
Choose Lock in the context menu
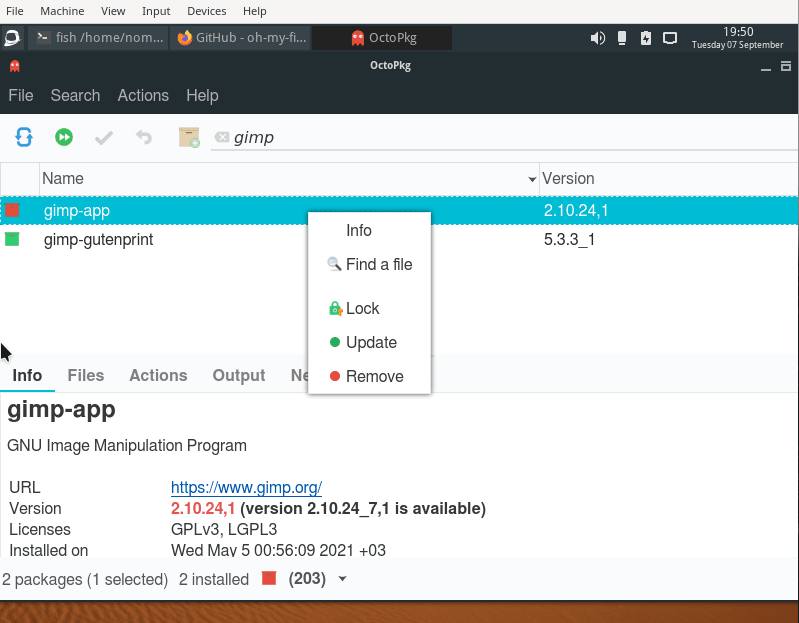pos(369,308)
